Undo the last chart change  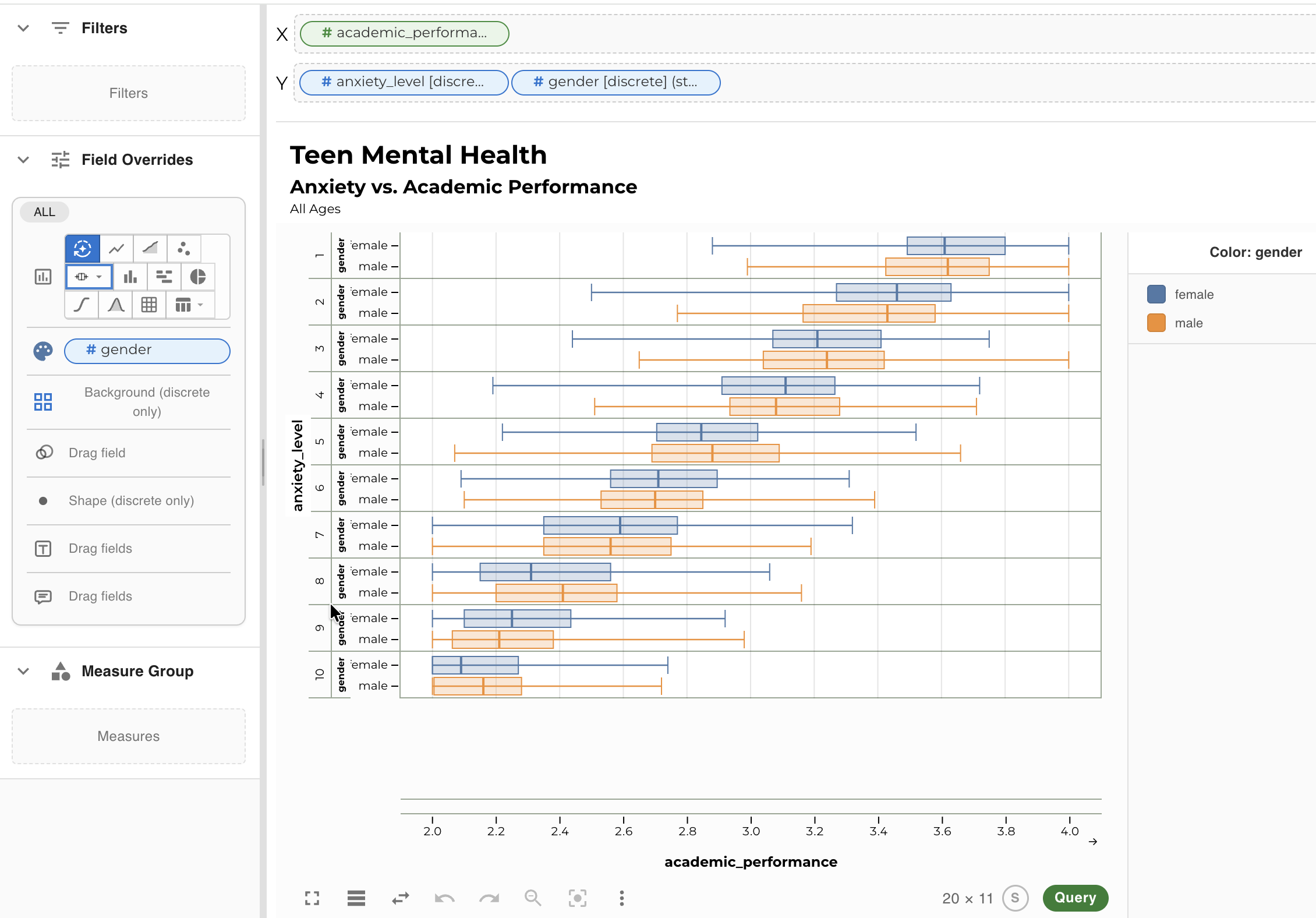[445, 898]
